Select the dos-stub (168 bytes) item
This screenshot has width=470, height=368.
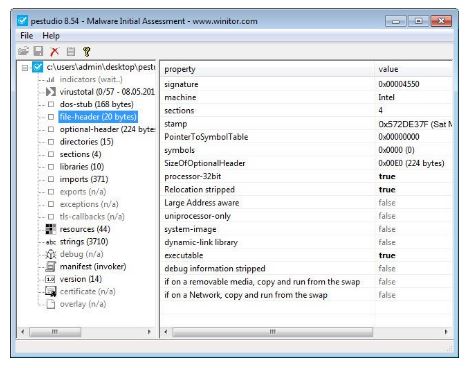(x=96, y=104)
